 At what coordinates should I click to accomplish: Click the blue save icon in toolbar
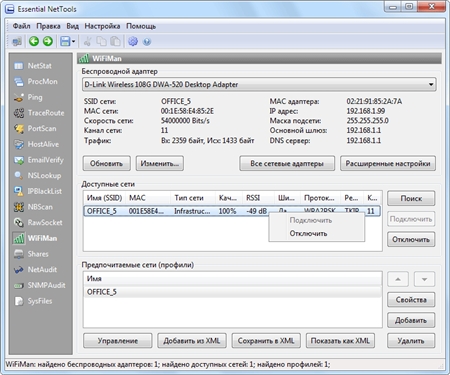click(65, 41)
